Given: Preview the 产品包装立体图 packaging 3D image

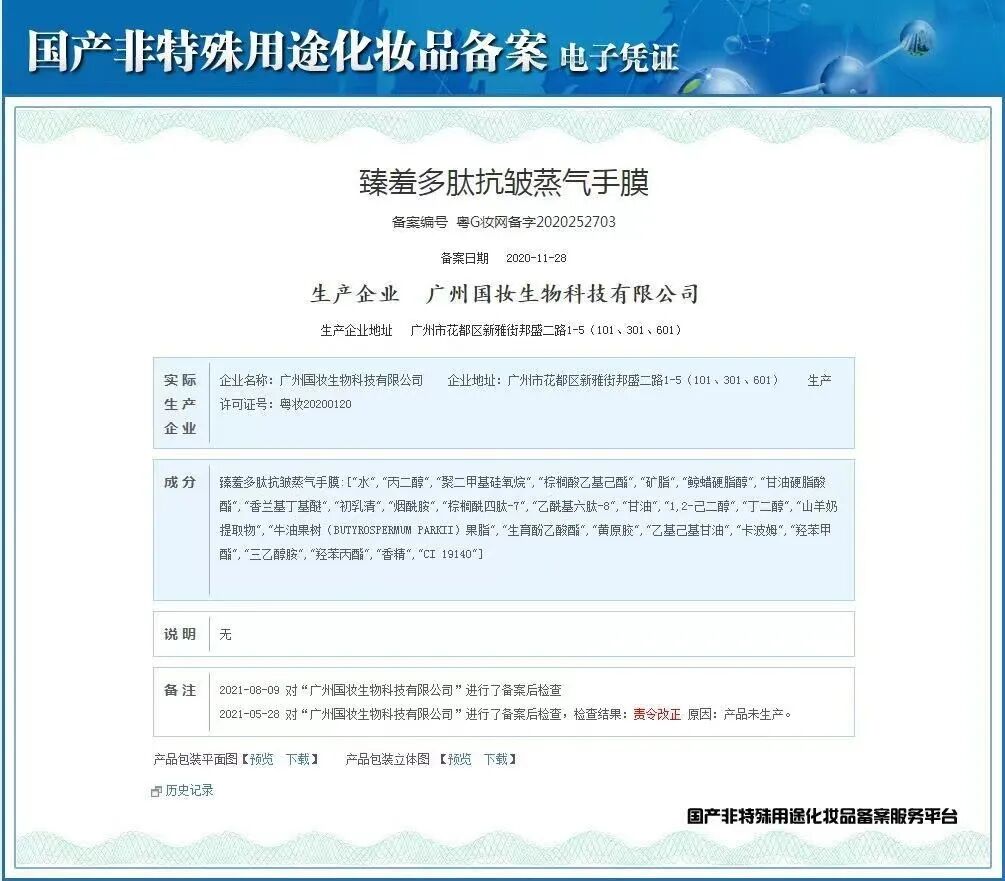Looking at the screenshot, I should point(457,760).
